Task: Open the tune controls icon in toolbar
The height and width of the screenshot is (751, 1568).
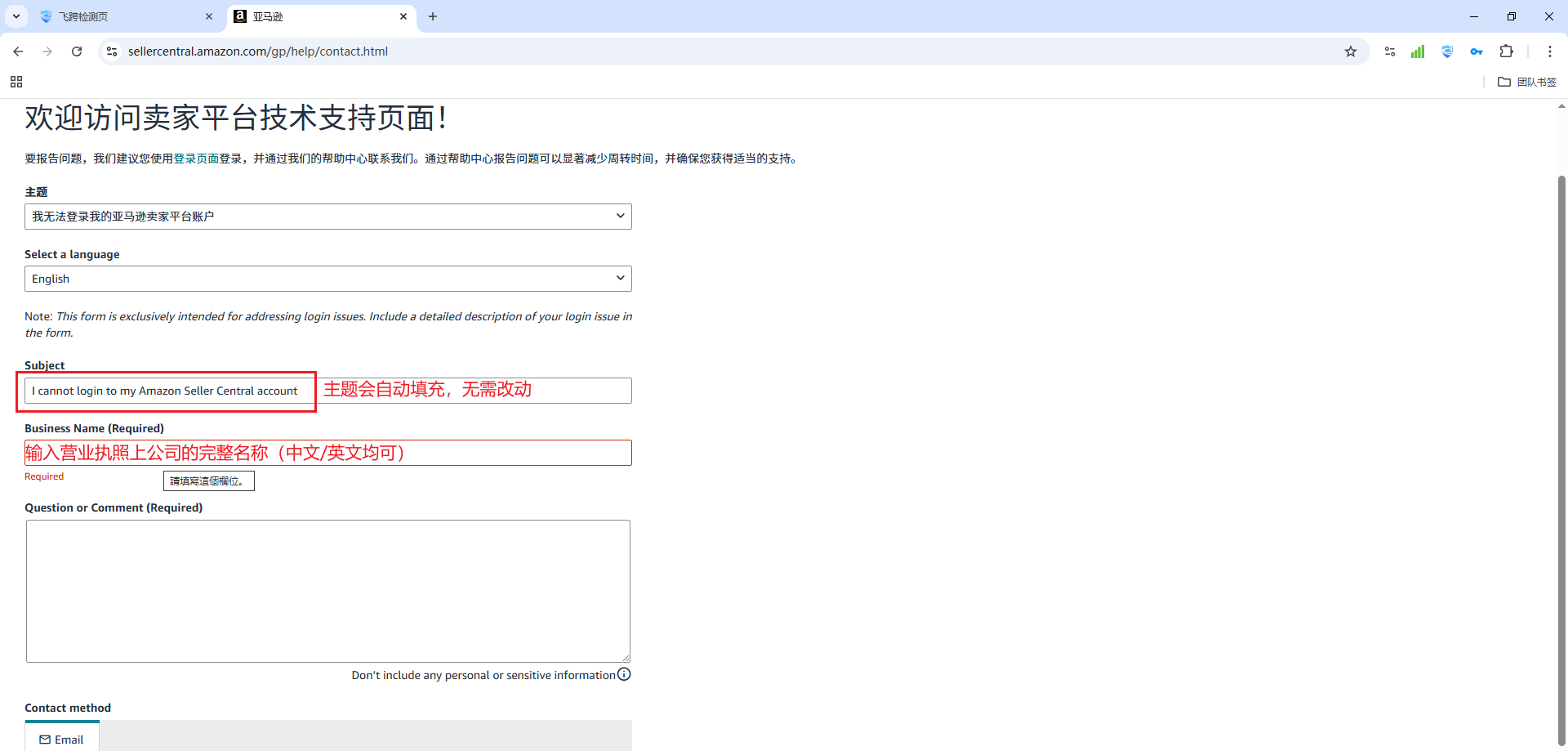Action: (x=1390, y=51)
